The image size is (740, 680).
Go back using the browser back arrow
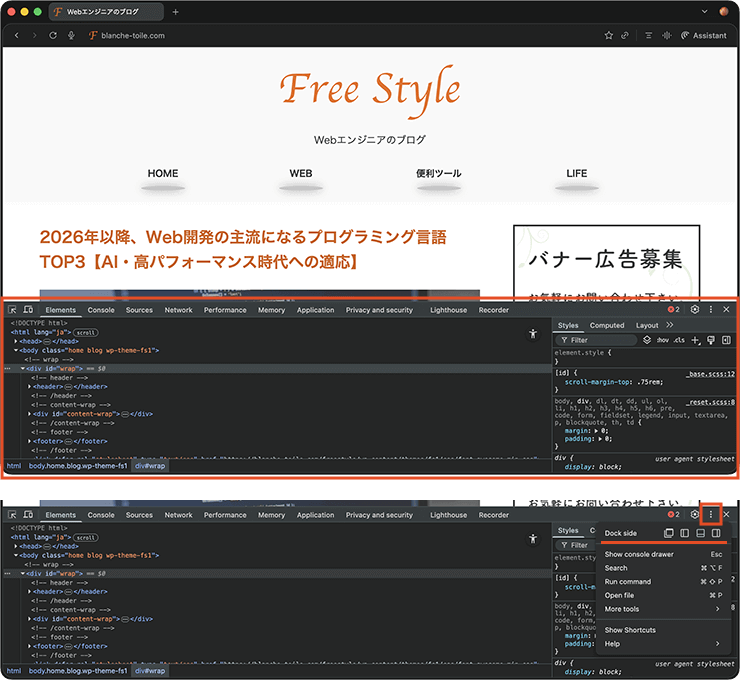[17, 35]
